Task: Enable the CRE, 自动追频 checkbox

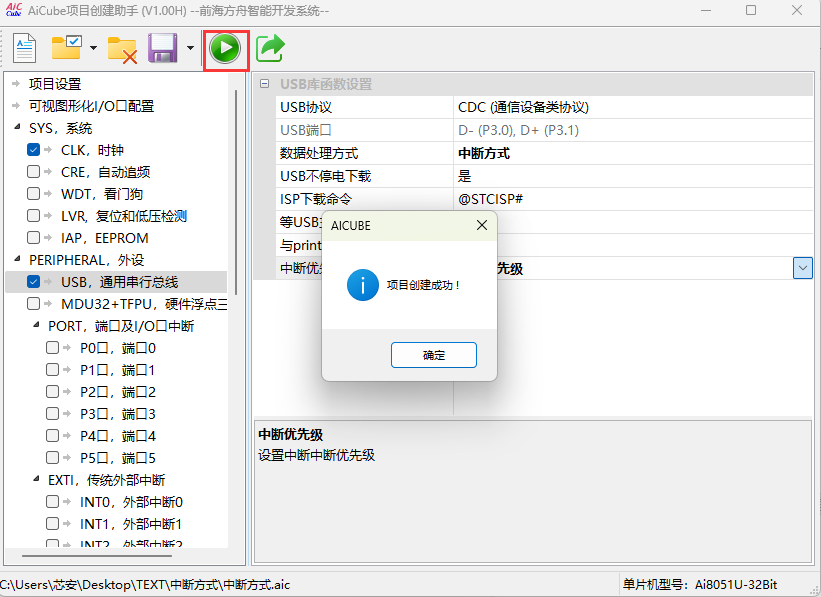Action: pos(34,172)
